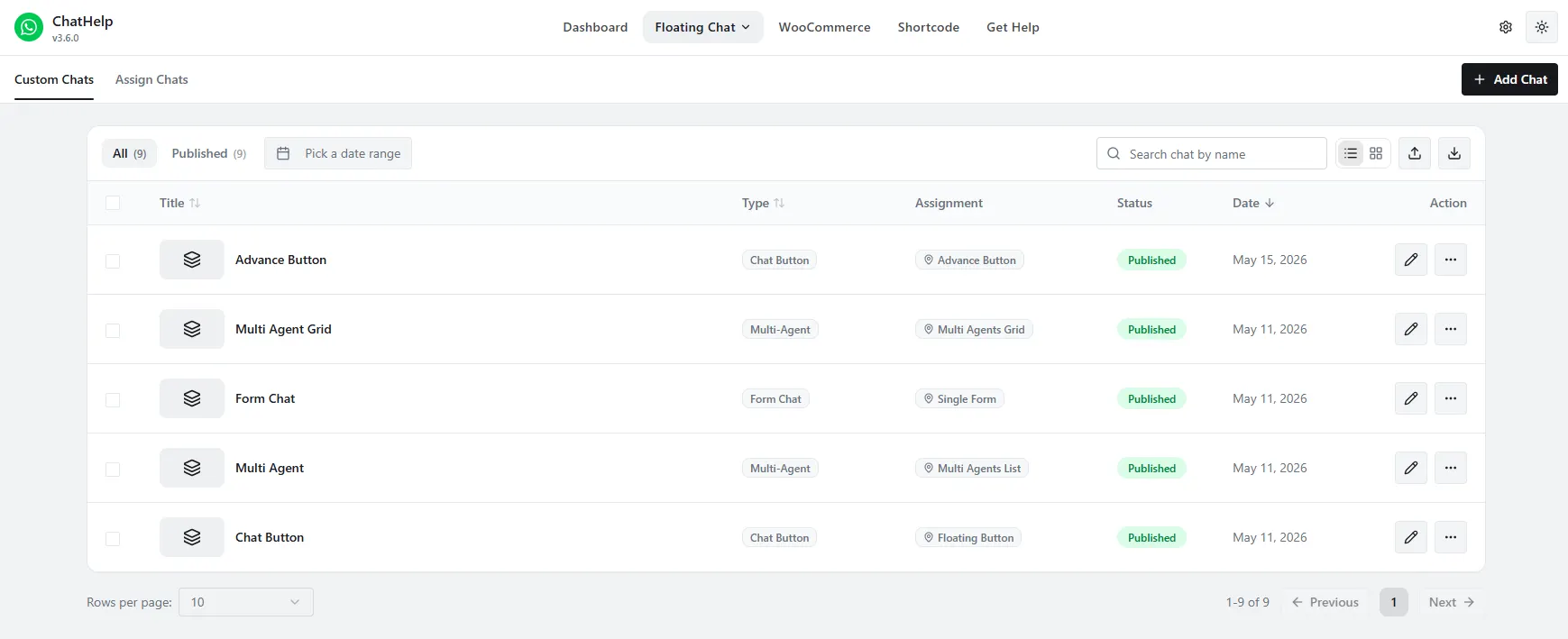The width and height of the screenshot is (1568, 639).
Task: Select page 1 in pagination
Action: pyautogui.click(x=1394, y=602)
